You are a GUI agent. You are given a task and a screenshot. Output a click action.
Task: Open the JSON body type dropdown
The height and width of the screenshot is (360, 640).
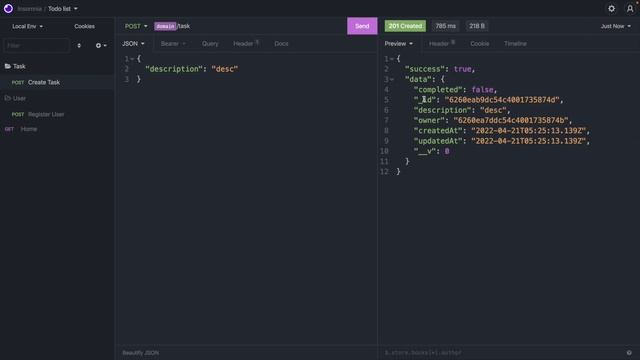[x=133, y=44]
